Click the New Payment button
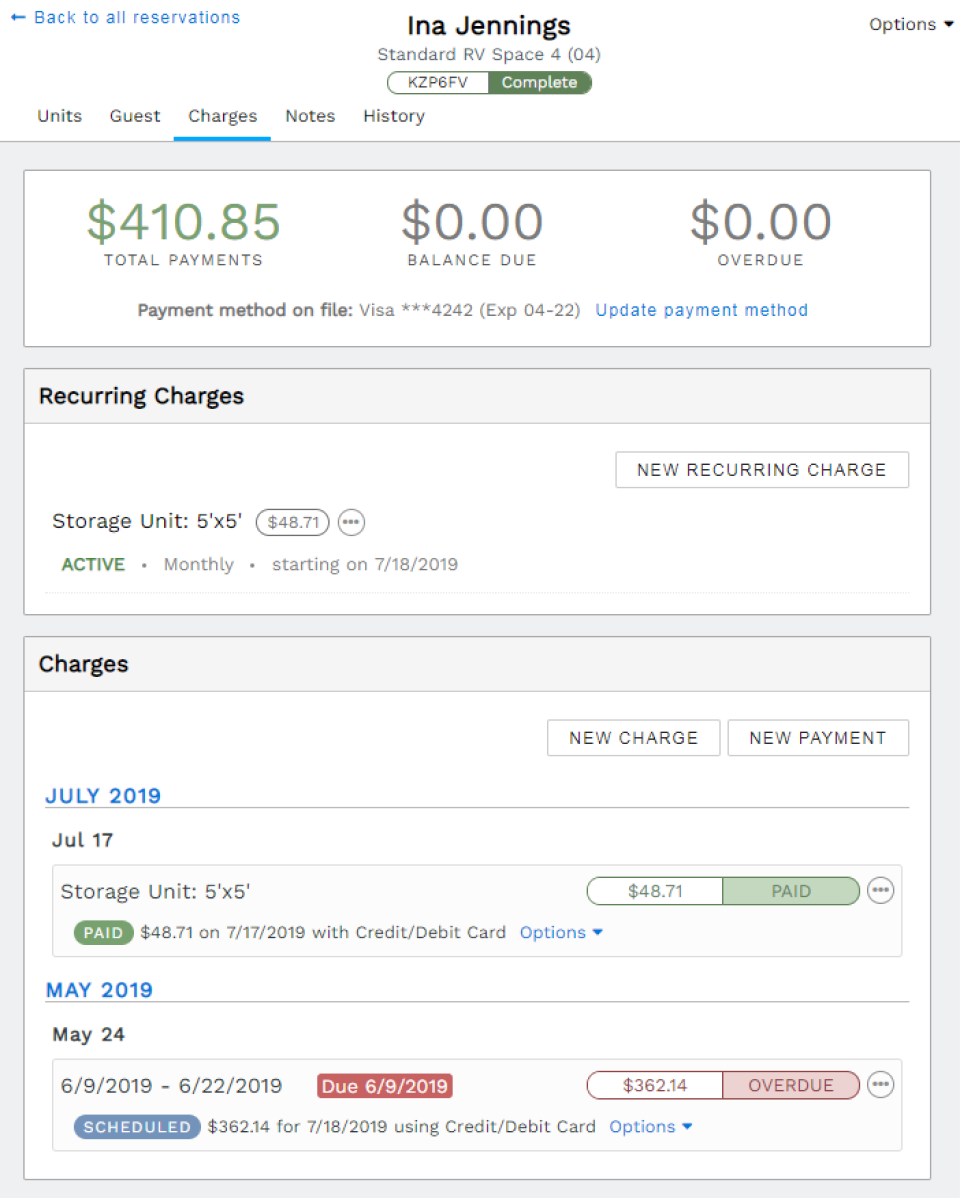 [818, 737]
